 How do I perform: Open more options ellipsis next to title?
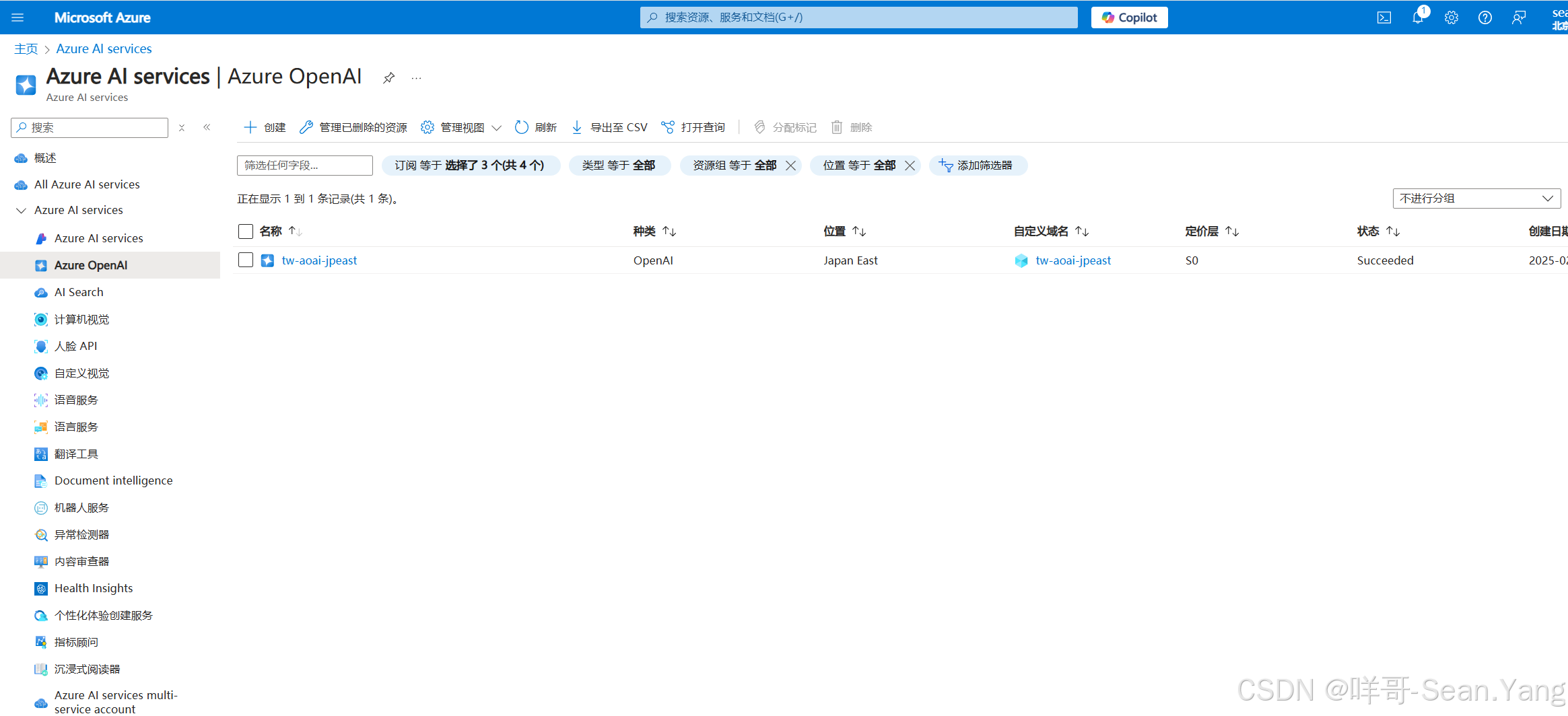point(417,78)
